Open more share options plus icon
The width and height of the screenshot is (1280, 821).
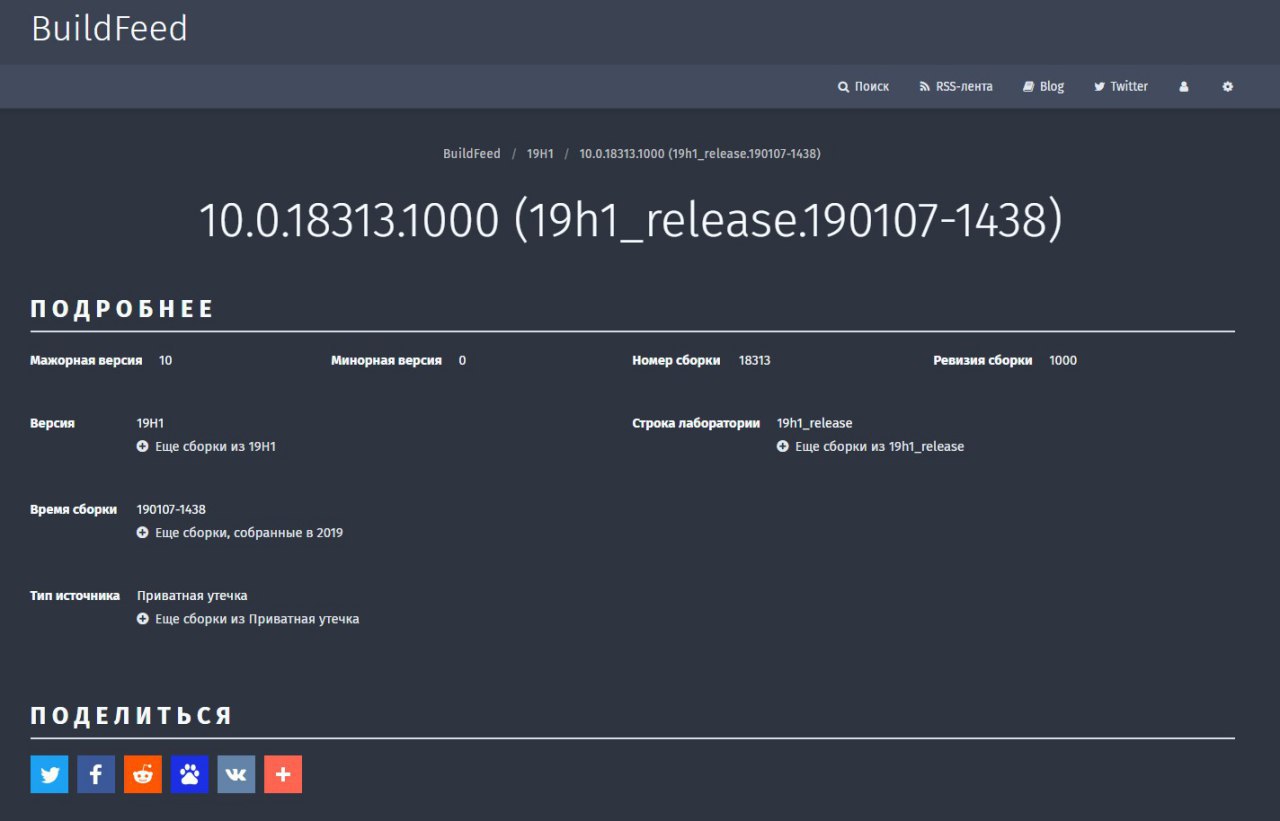point(283,774)
